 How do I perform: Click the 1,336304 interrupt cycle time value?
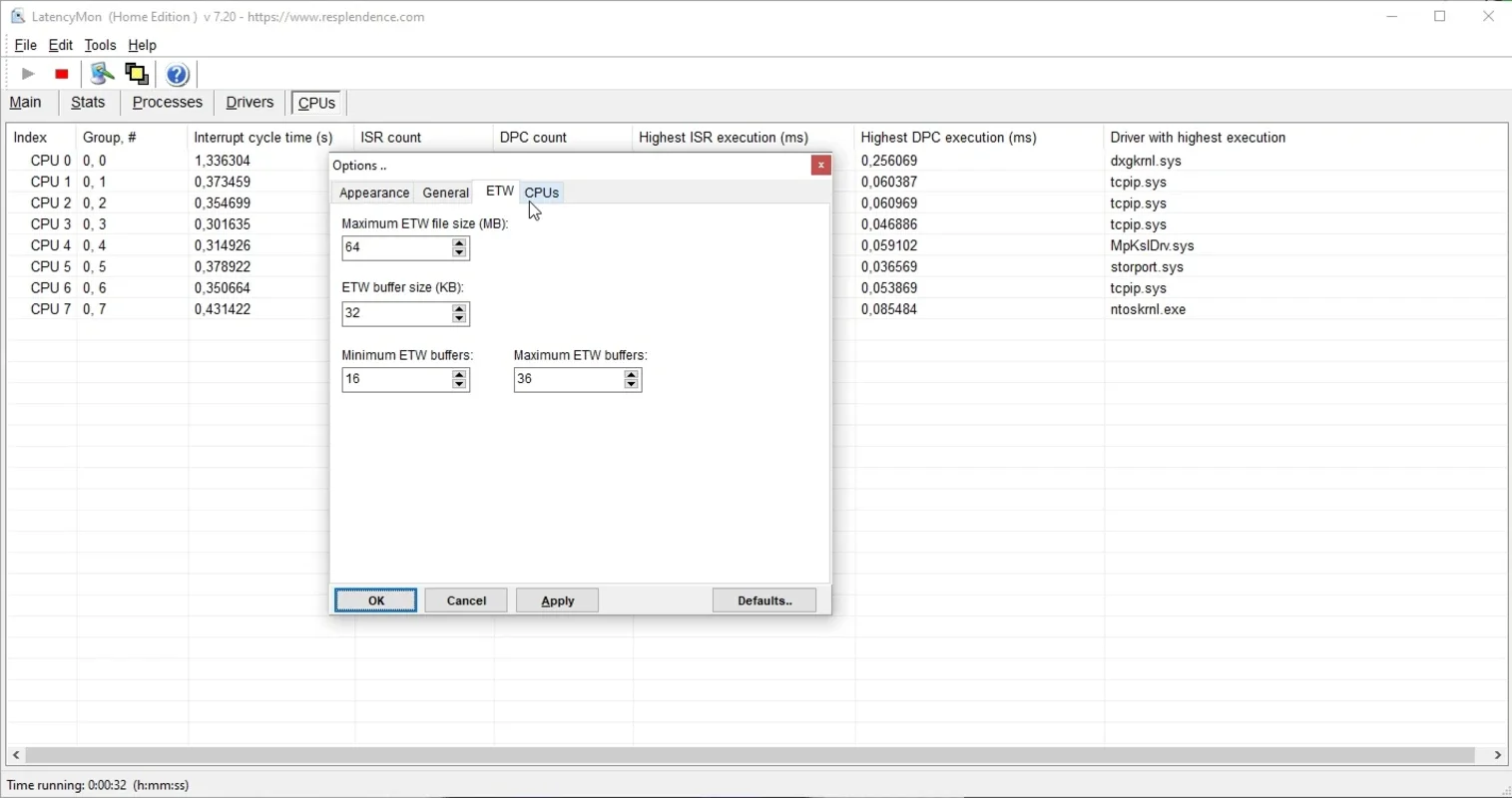click(x=222, y=161)
